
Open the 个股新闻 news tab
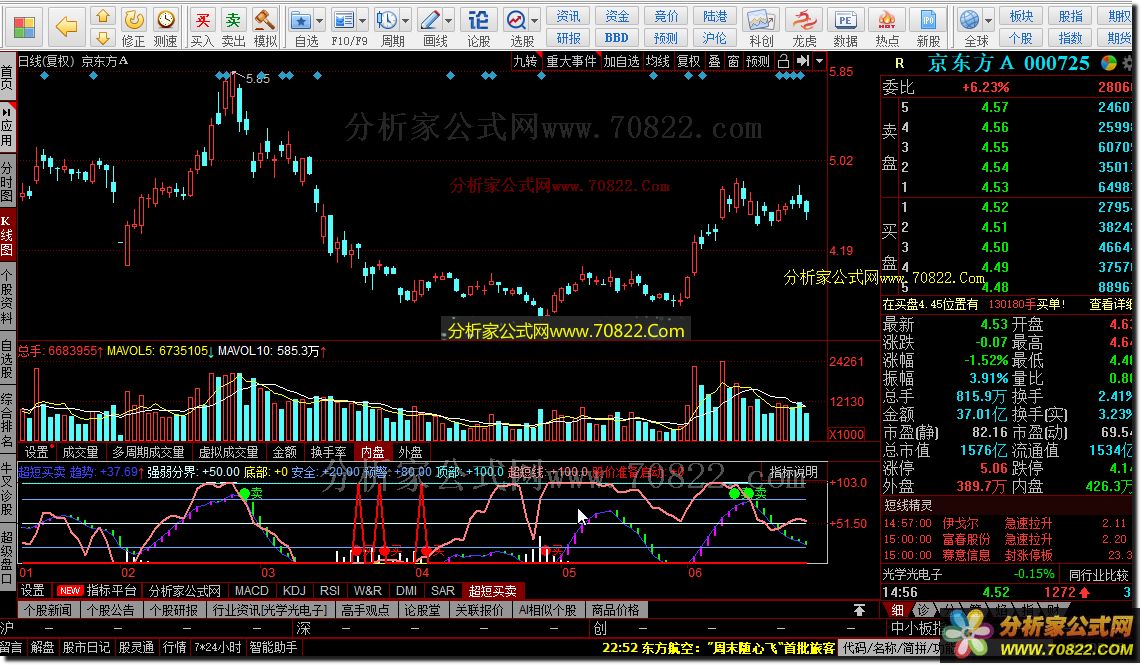[x=48, y=610]
